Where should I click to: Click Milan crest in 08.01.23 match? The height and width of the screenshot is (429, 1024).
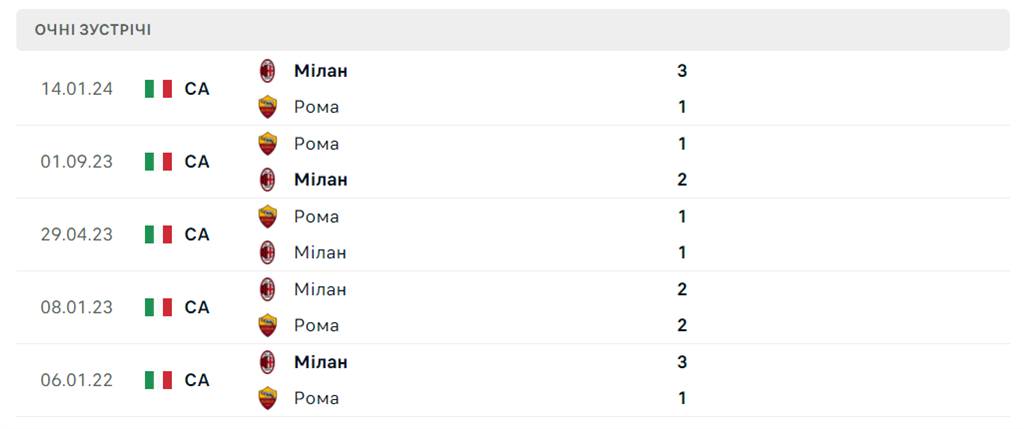(x=267, y=290)
